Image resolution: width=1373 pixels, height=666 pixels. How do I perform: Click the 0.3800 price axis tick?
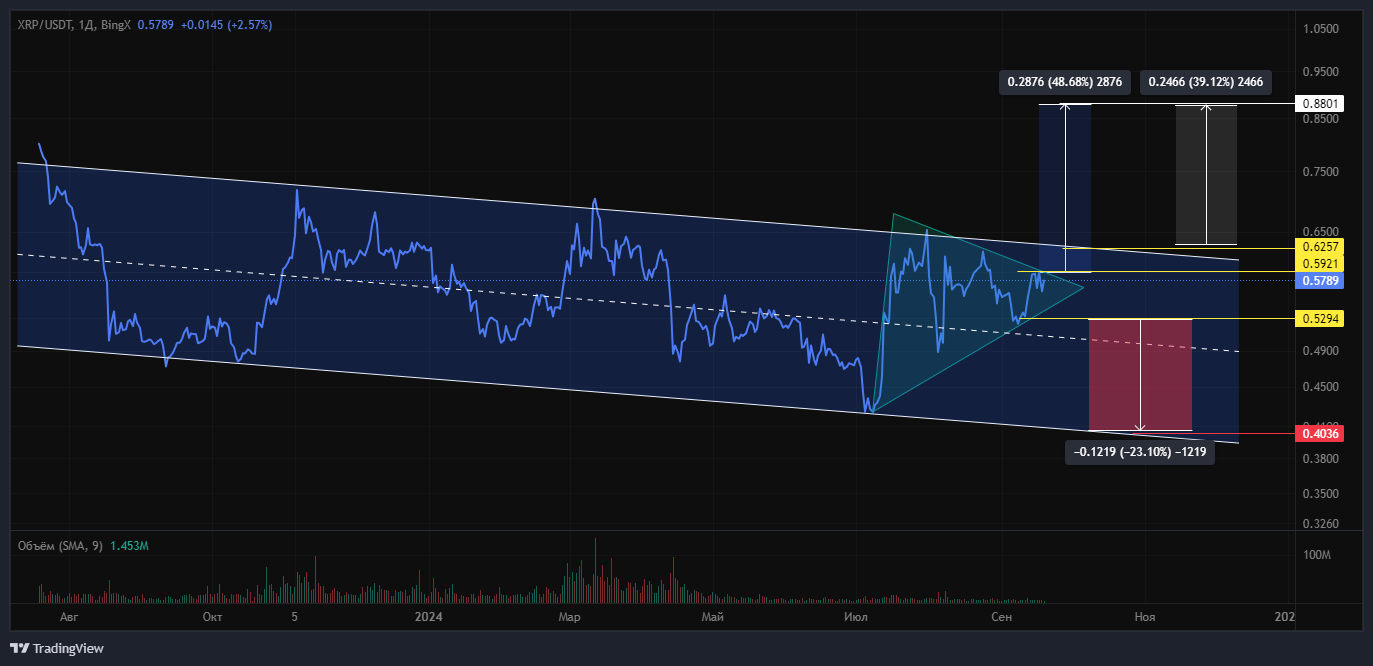click(1320, 459)
